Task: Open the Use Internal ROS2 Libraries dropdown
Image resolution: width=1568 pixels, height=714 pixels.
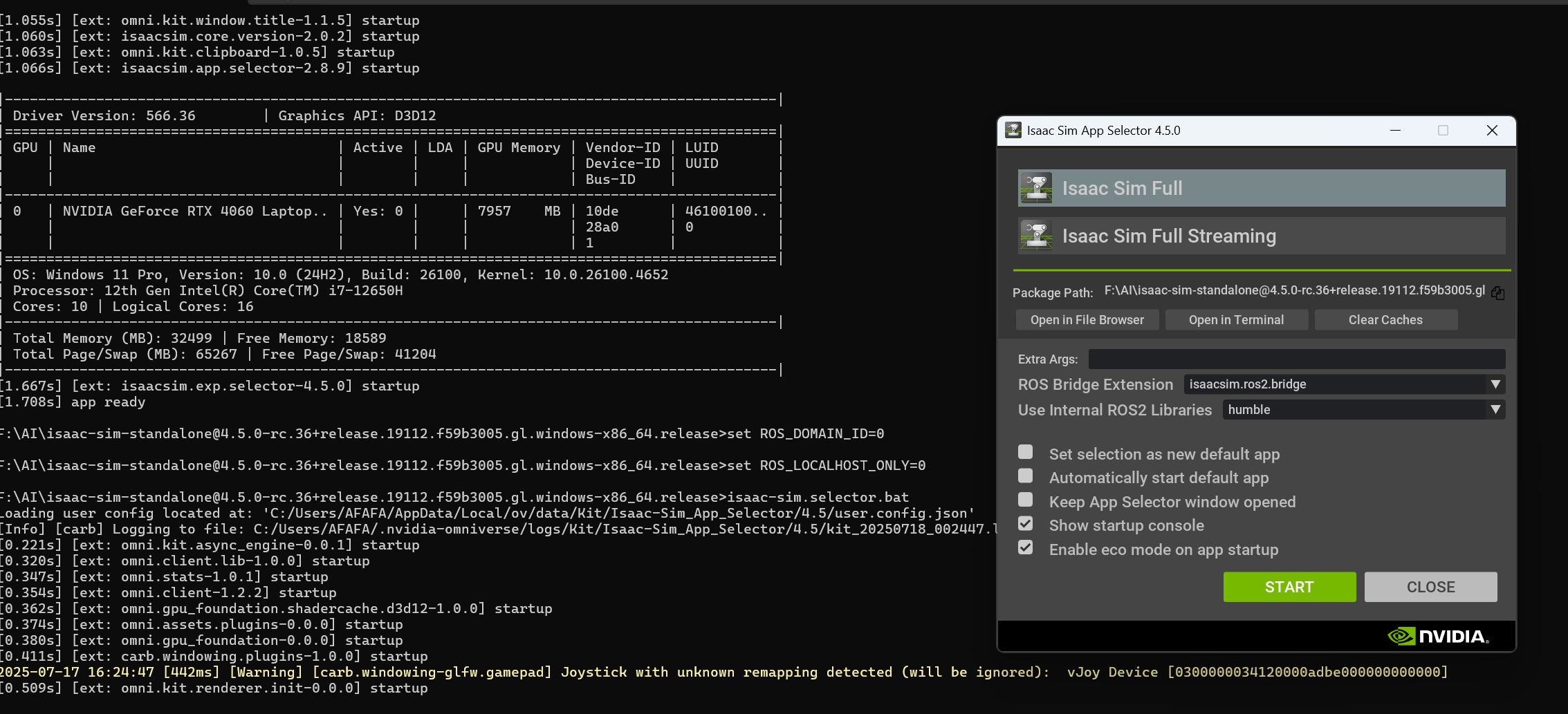Action: [1364, 410]
